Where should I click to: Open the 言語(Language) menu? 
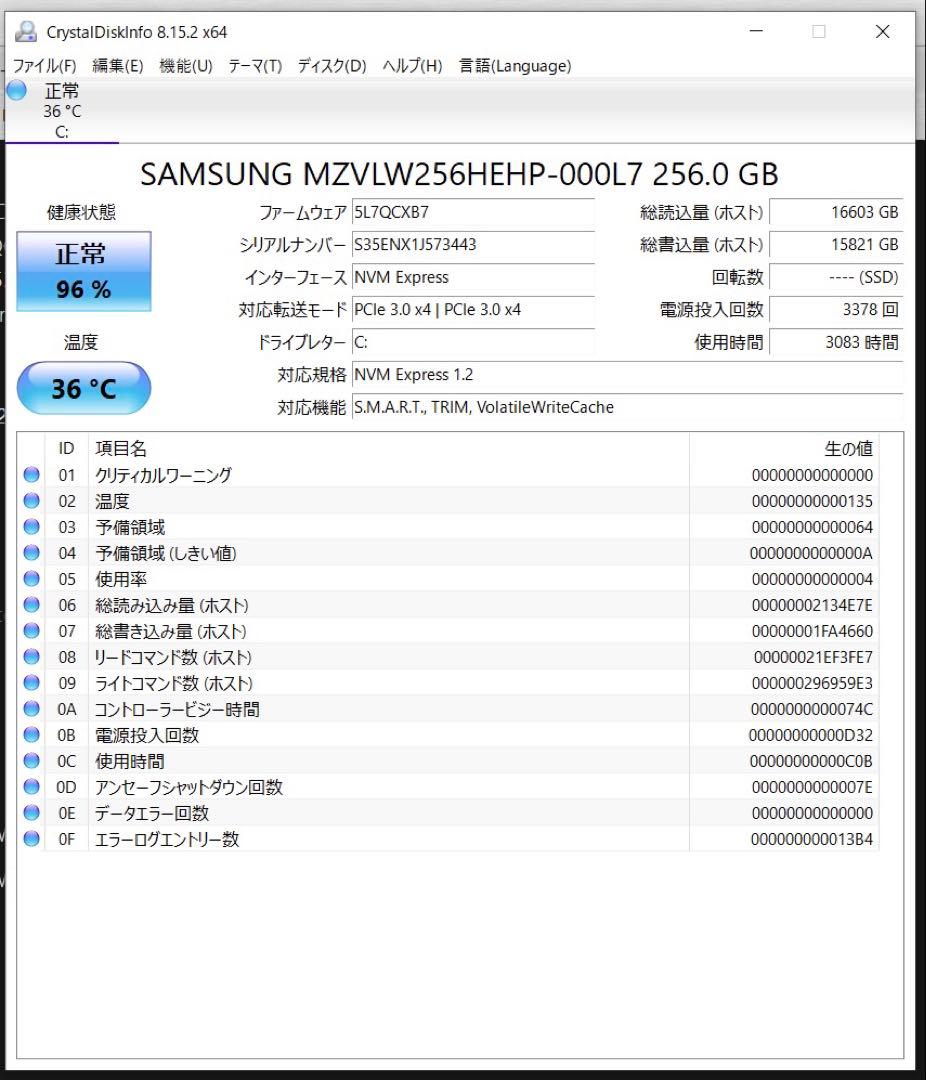[x=515, y=66]
